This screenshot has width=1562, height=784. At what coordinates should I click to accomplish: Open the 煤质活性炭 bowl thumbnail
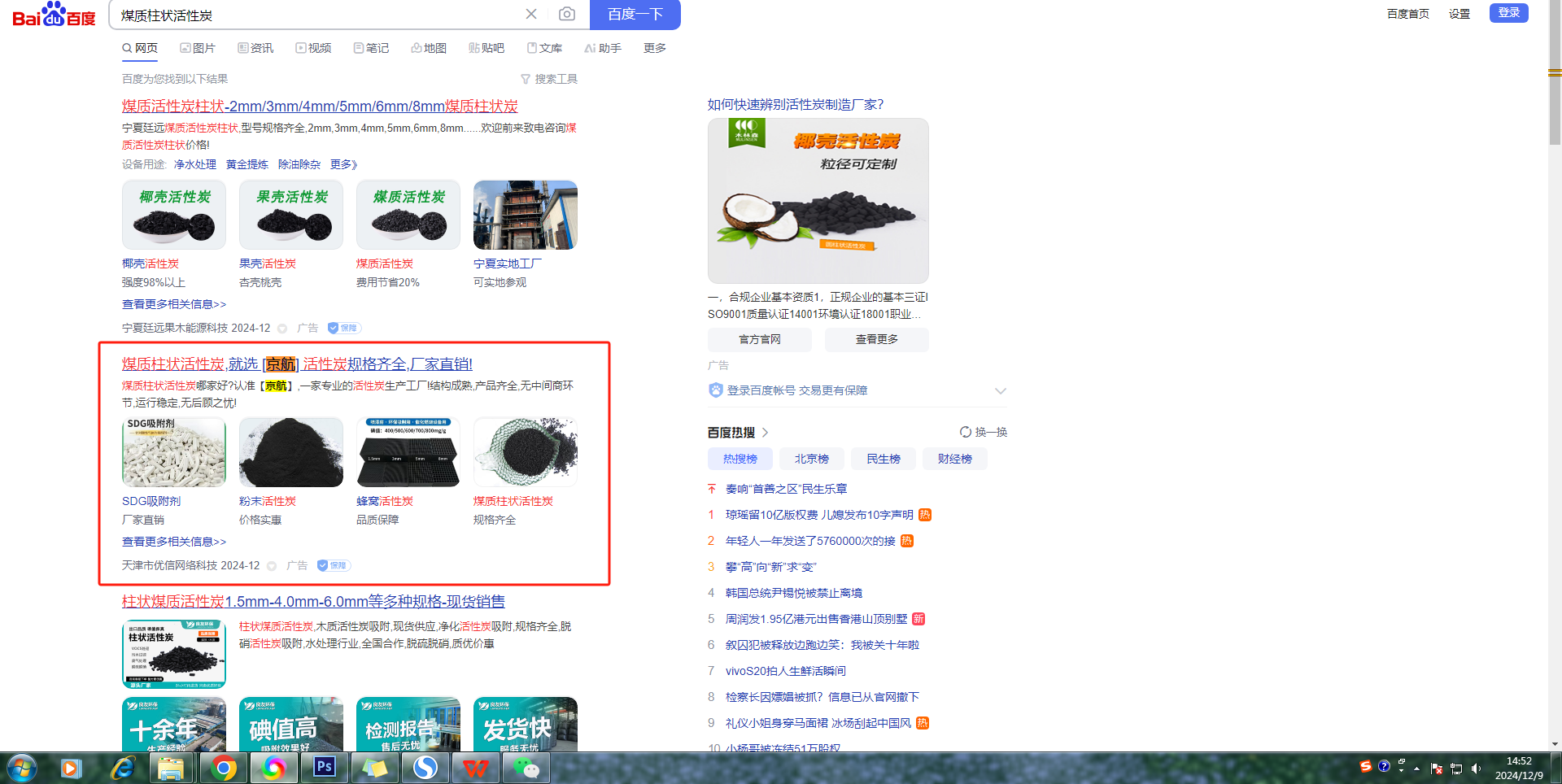[x=408, y=215]
